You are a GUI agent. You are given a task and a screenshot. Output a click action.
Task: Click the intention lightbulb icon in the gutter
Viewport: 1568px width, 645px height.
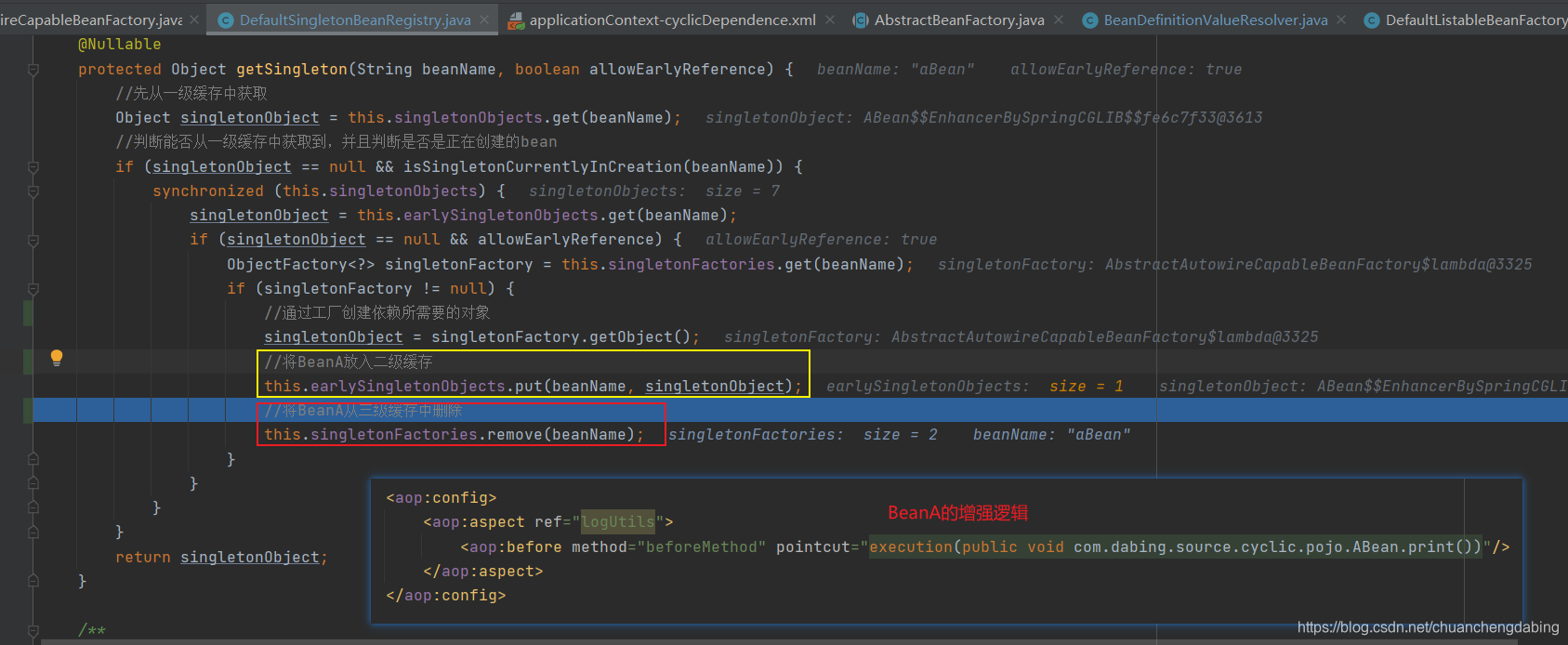[x=57, y=358]
